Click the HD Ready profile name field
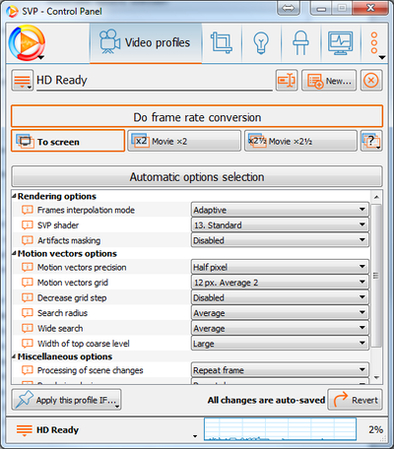 (x=154, y=80)
